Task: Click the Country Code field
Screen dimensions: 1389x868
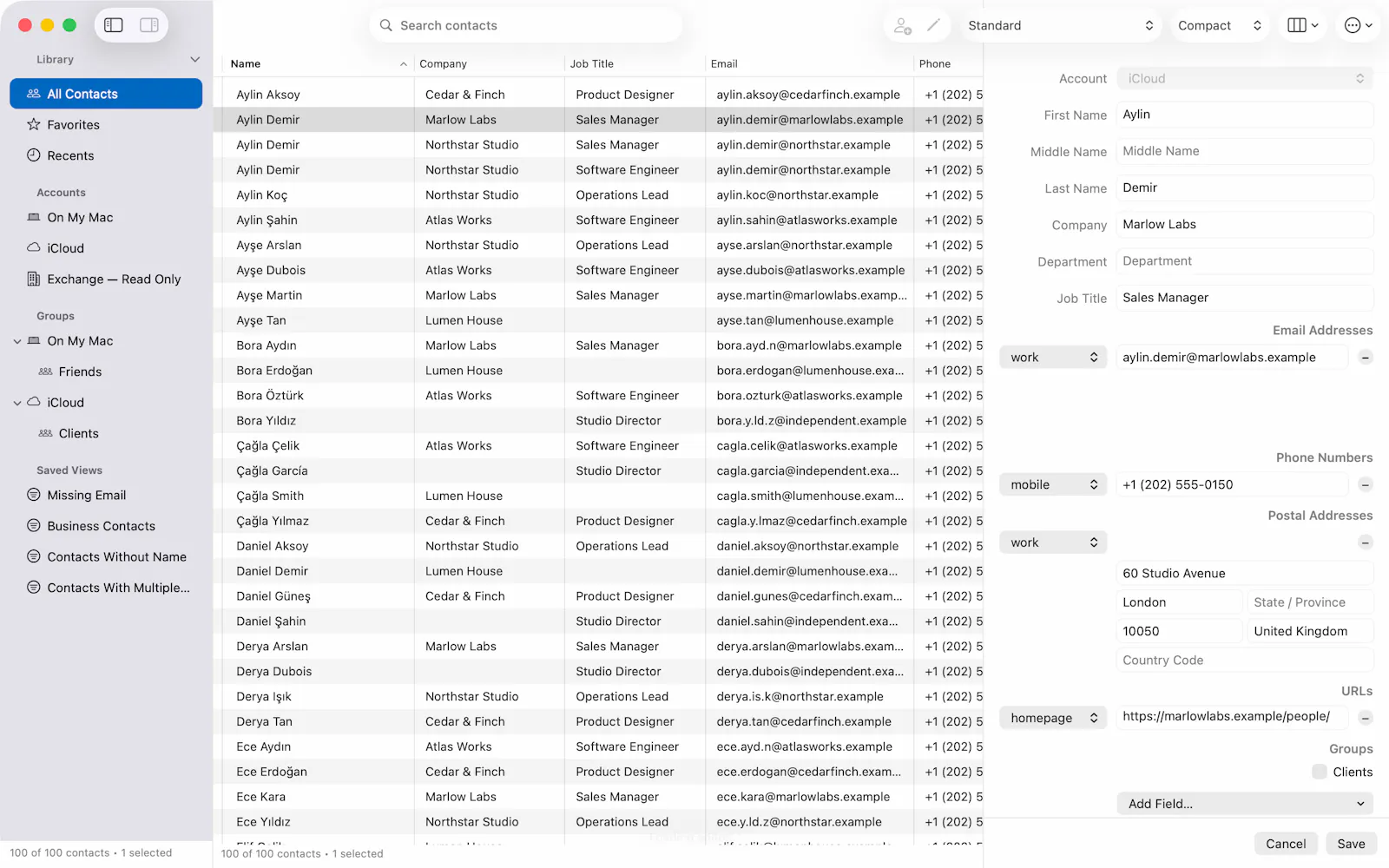Action: pyautogui.click(x=1245, y=661)
